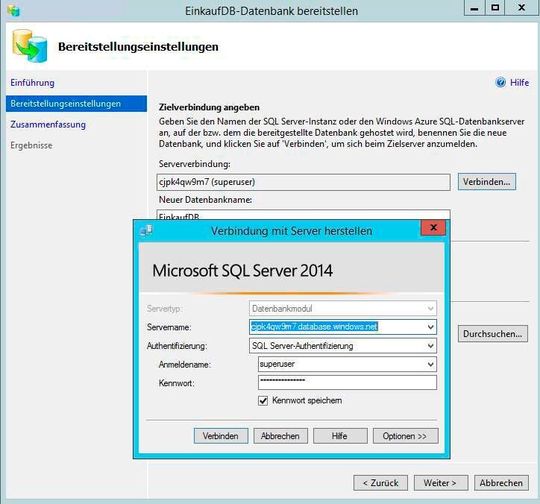Screen dimensions: 540x504
Task: Click the Hilfe button in the dialog
Action: 340,436
